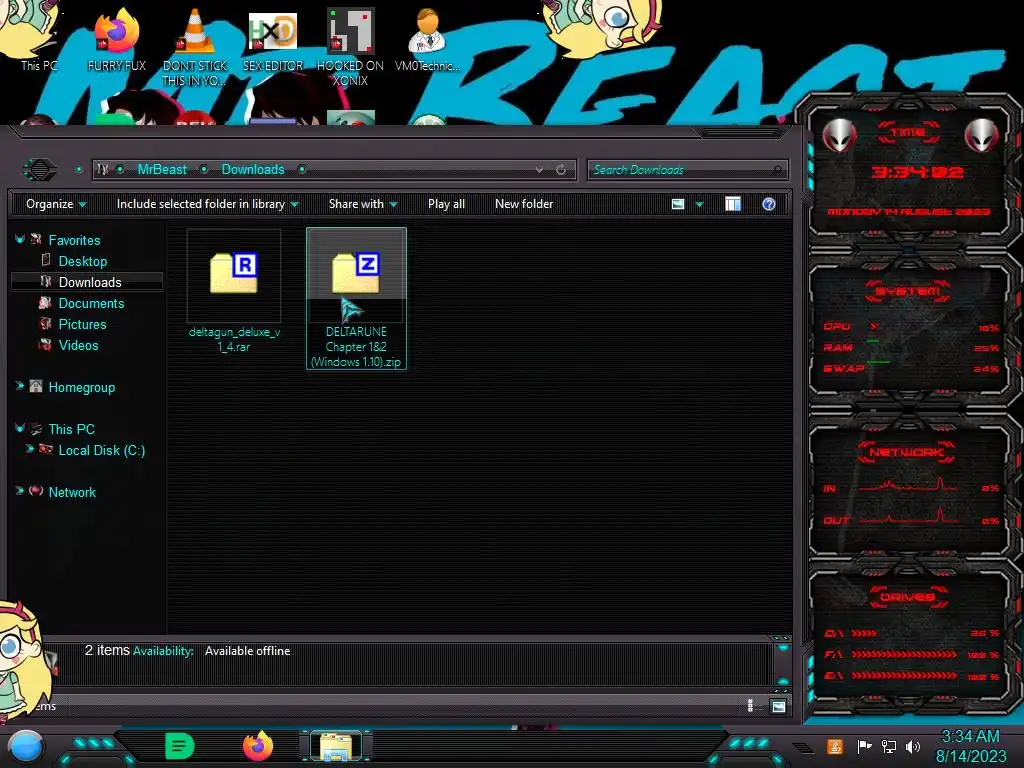Image resolution: width=1024 pixels, height=768 pixels.
Task: Click the left alien head gadget icon
Action: pos(839,136)
